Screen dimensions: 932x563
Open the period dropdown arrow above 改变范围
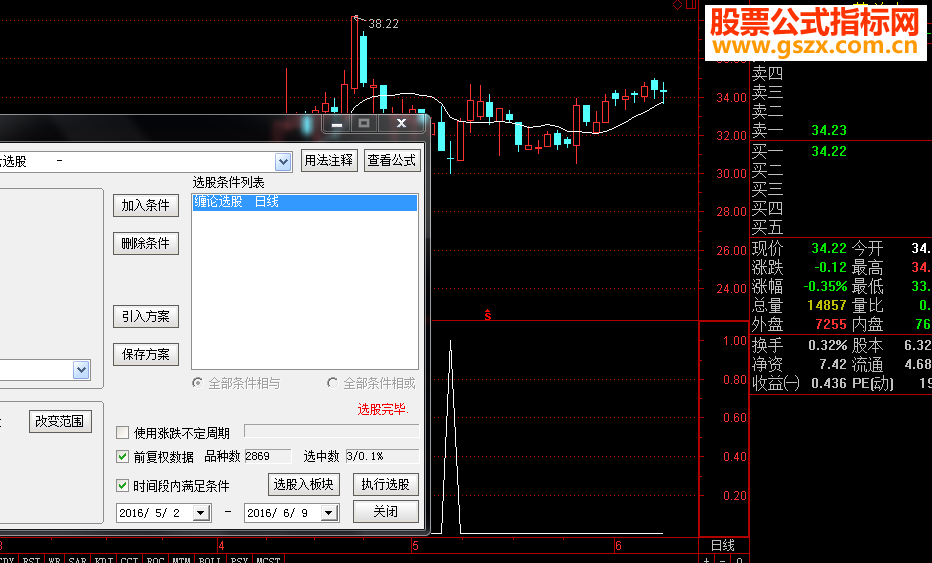coord(81,370)
